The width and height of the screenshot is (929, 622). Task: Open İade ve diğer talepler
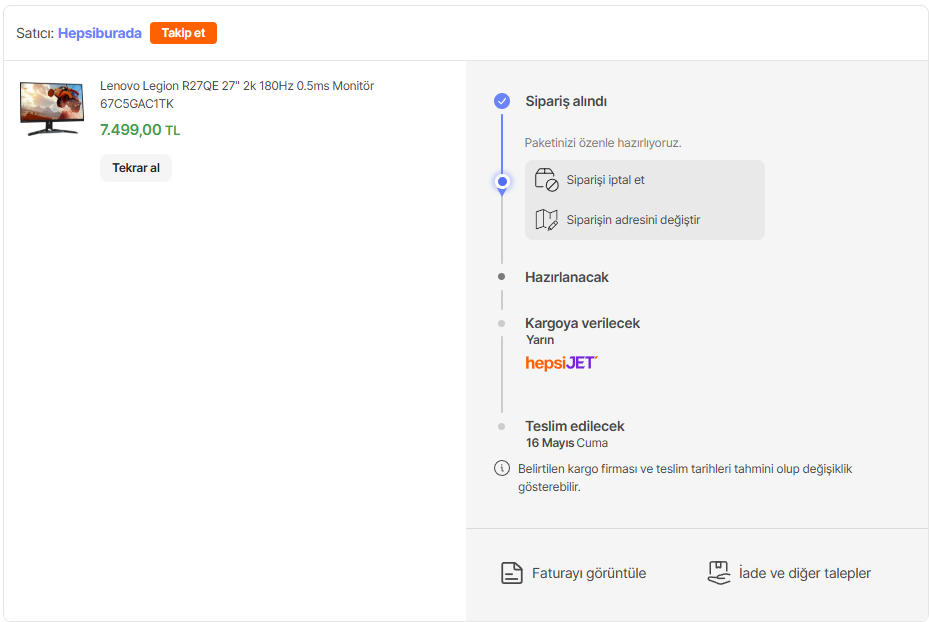(804, 573)
